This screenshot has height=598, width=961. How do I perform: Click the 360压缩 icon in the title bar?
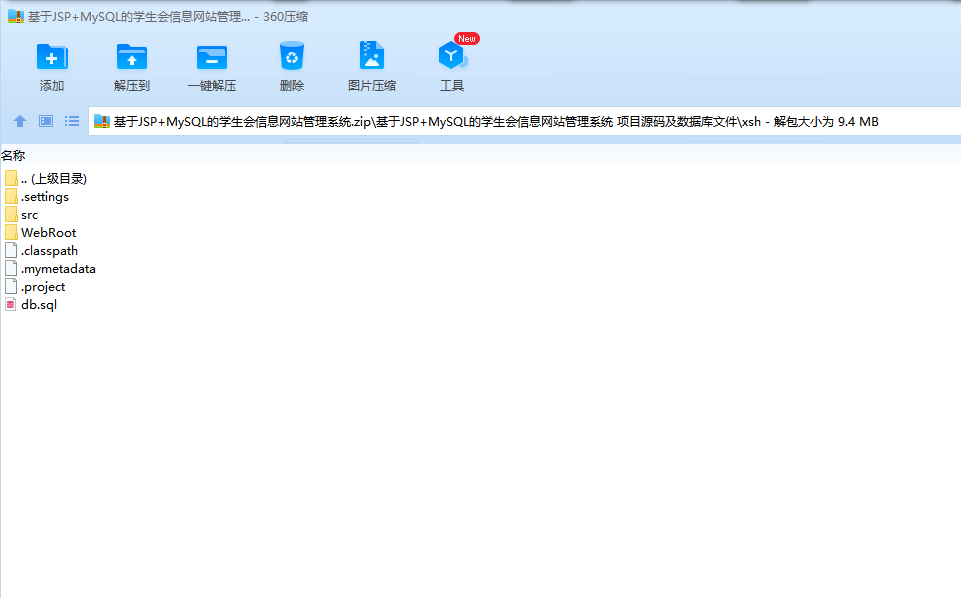coord(16,17)
